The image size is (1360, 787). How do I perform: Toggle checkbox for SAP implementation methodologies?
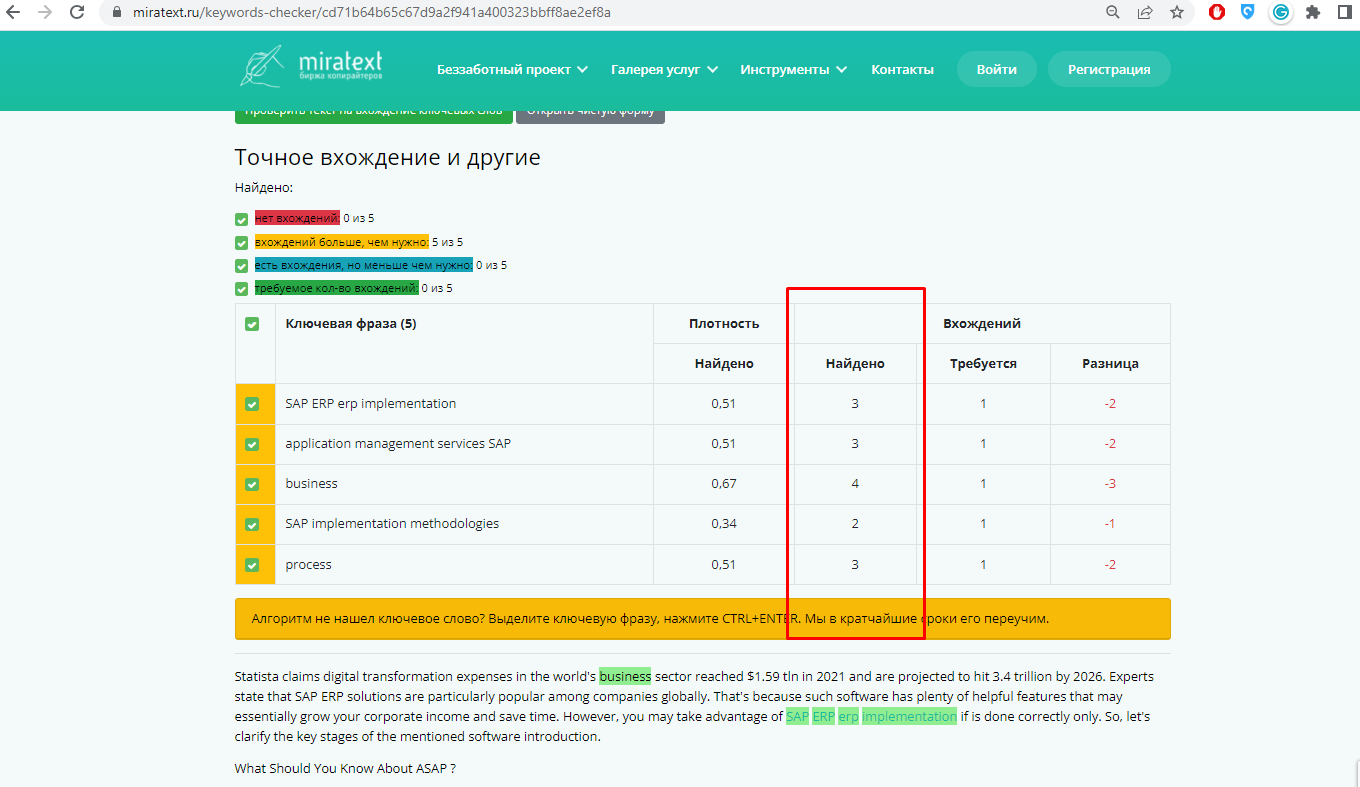pyautogui.click(x=252, y=524)
